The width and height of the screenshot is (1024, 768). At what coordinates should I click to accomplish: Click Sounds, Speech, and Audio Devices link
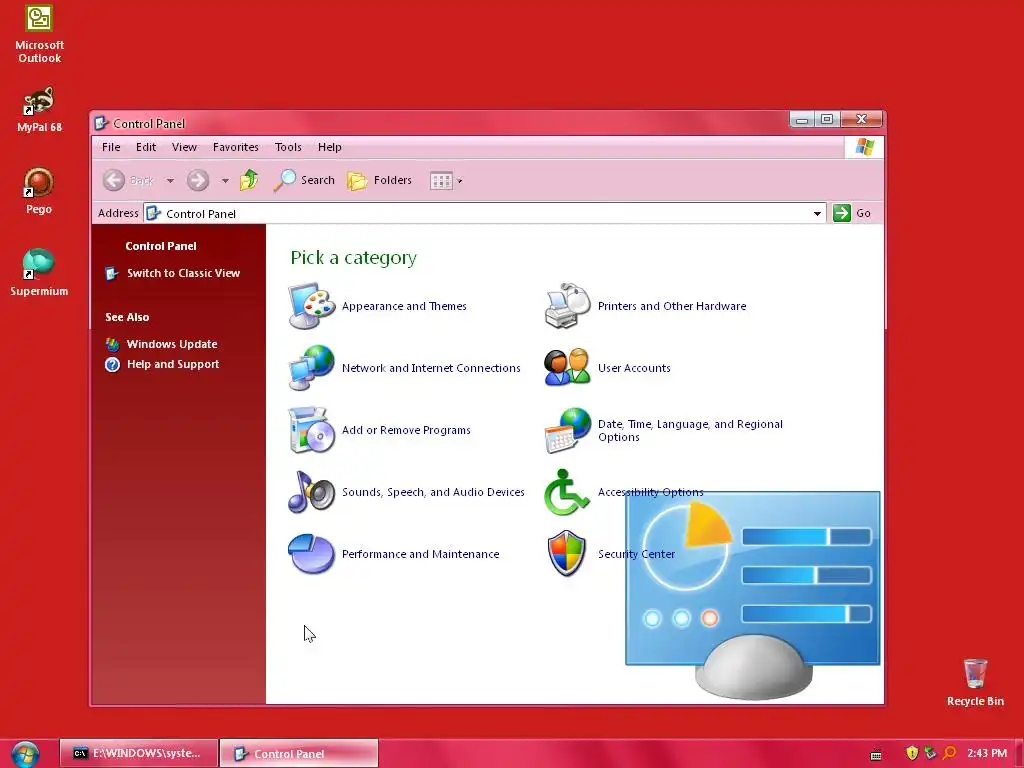433,492
